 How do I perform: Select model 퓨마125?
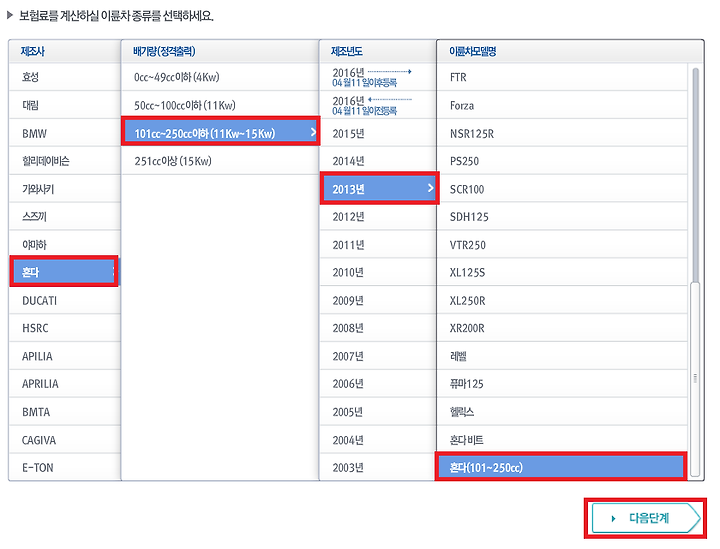pyautogui.click(x=562, y=384)
